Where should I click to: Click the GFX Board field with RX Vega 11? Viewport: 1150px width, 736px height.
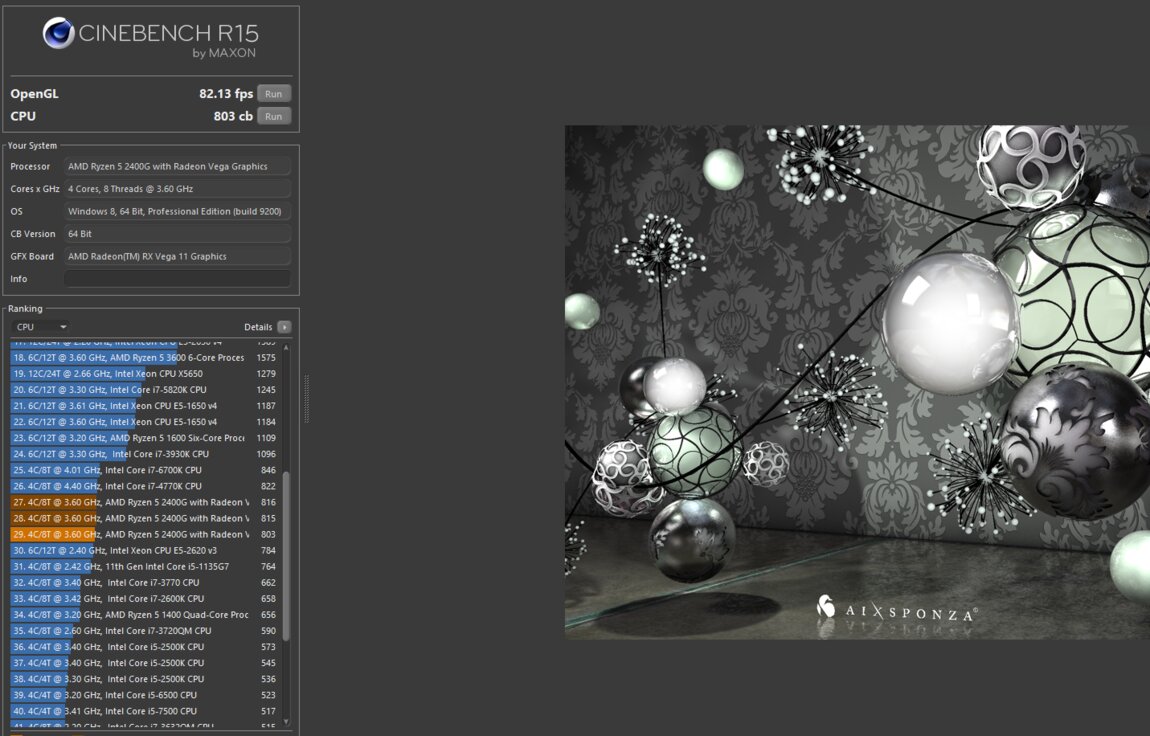177,256
